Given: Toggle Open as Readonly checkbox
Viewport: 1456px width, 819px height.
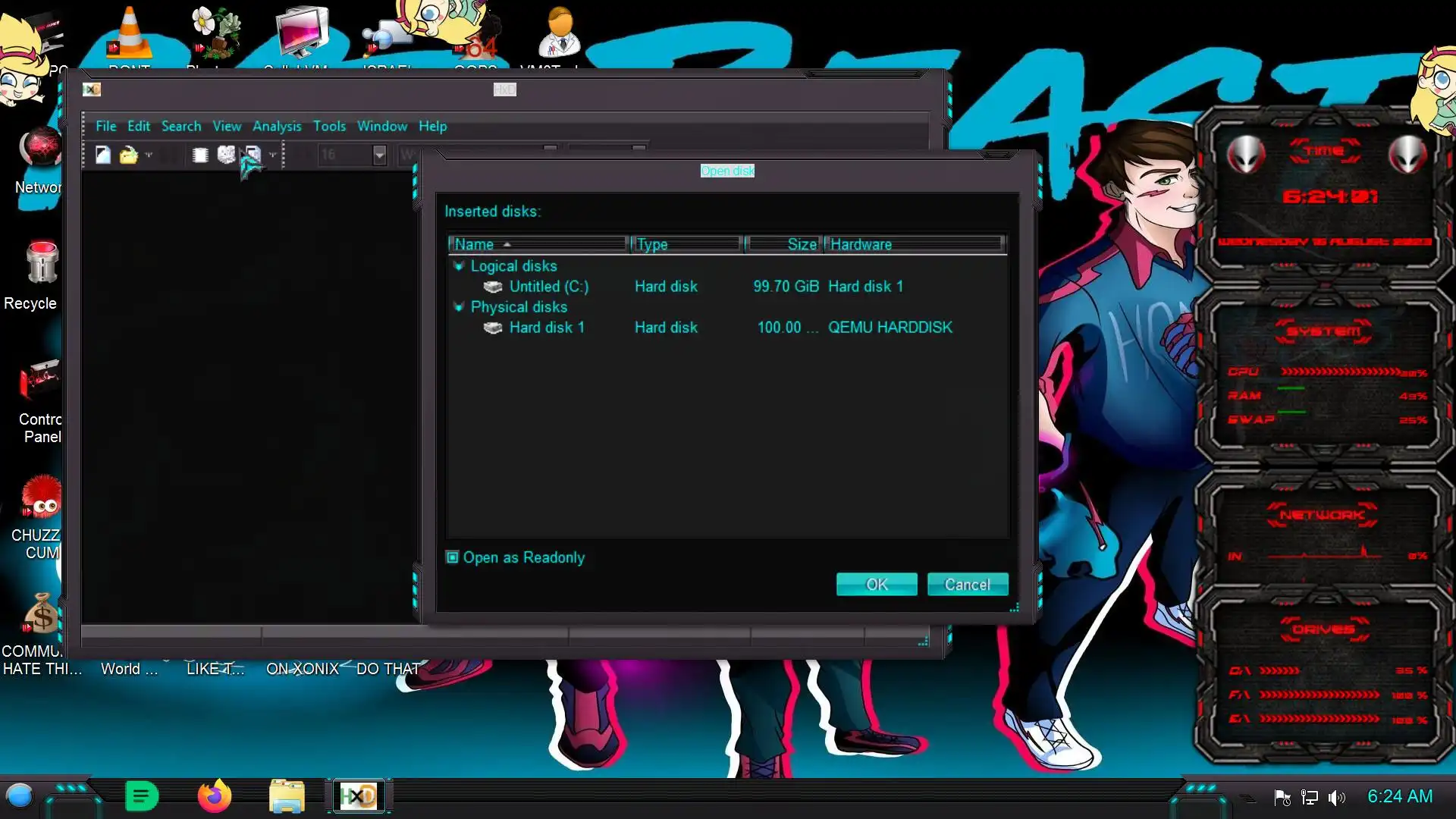Looking at the screenshot, I should click(453, 557).
